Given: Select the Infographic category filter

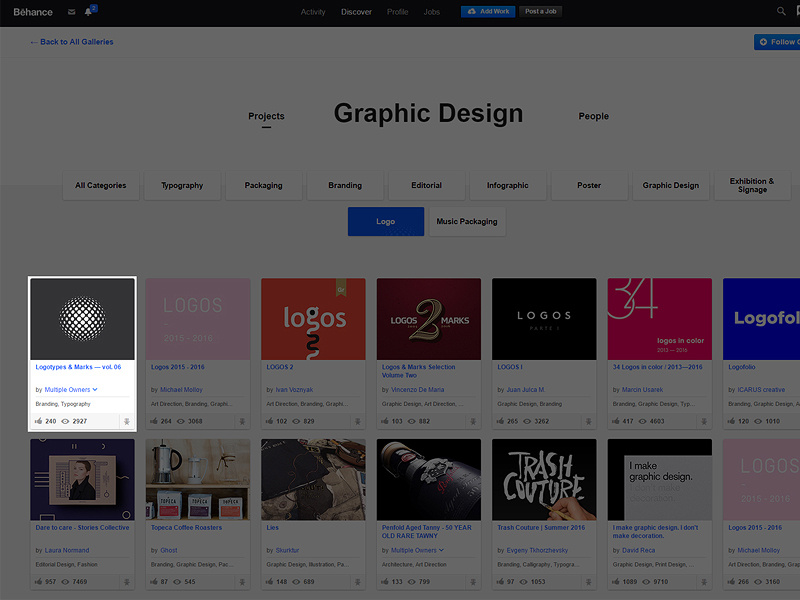Looking at the screenshot, I should pyautogui.click(x=508, y=185).
